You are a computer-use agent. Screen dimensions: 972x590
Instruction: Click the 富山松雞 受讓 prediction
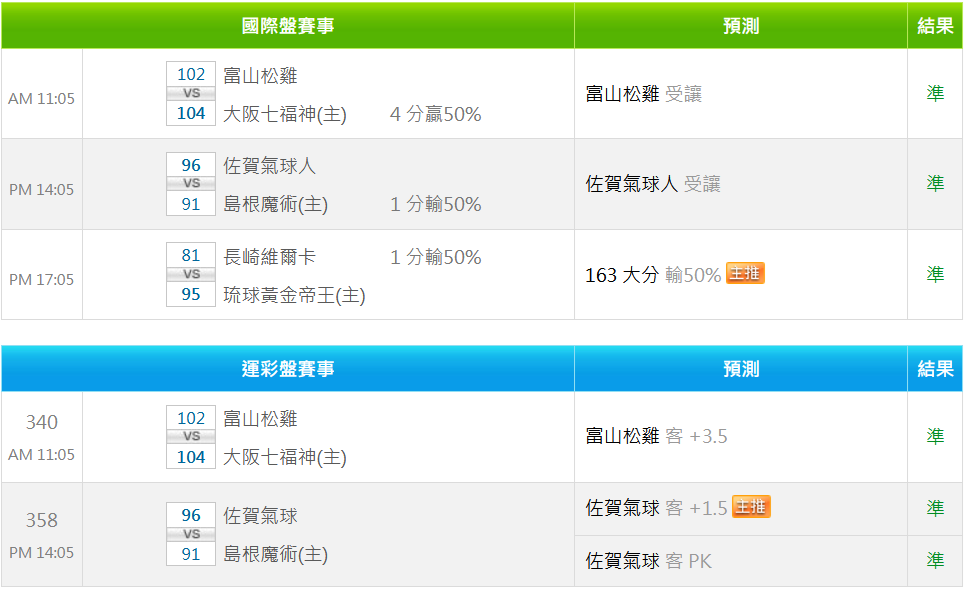[x=644, y=94]
